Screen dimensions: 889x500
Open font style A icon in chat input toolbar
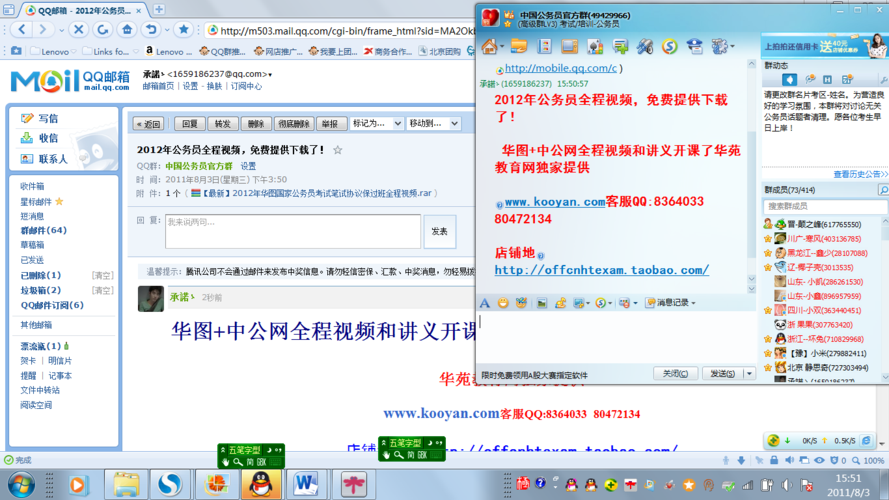pos(485,303)
